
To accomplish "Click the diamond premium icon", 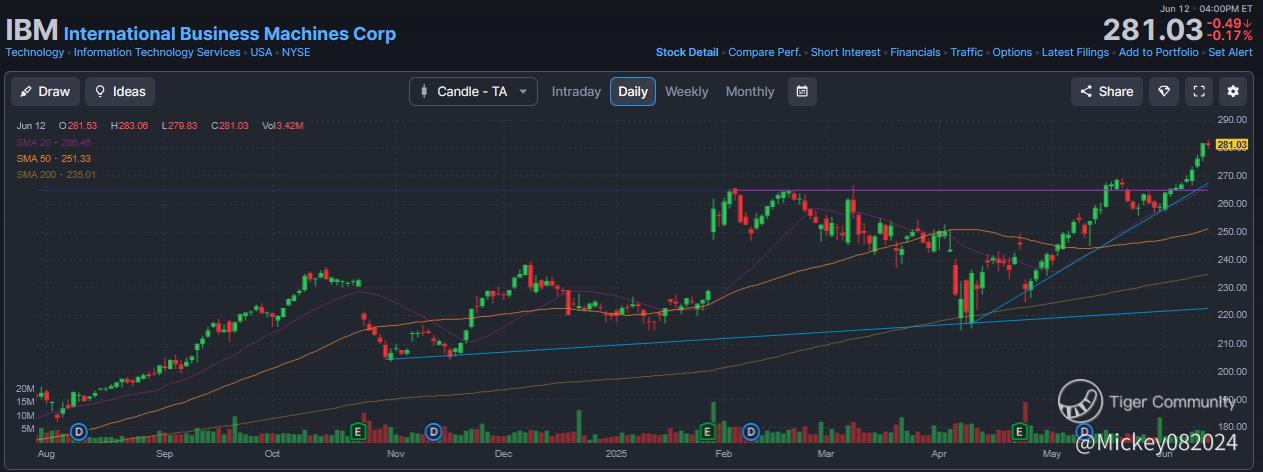I will tap(1164, 91).
